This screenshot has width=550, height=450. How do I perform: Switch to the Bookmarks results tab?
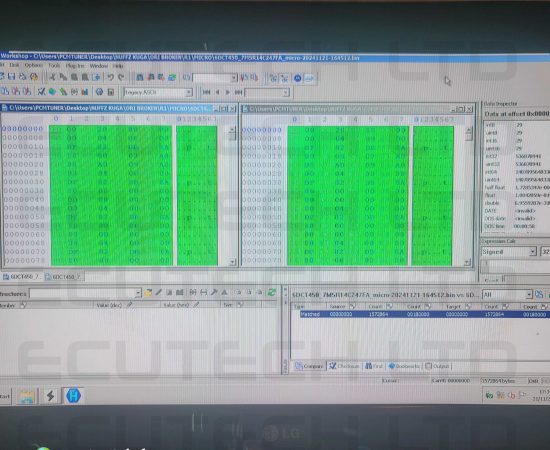pos(404,366)
